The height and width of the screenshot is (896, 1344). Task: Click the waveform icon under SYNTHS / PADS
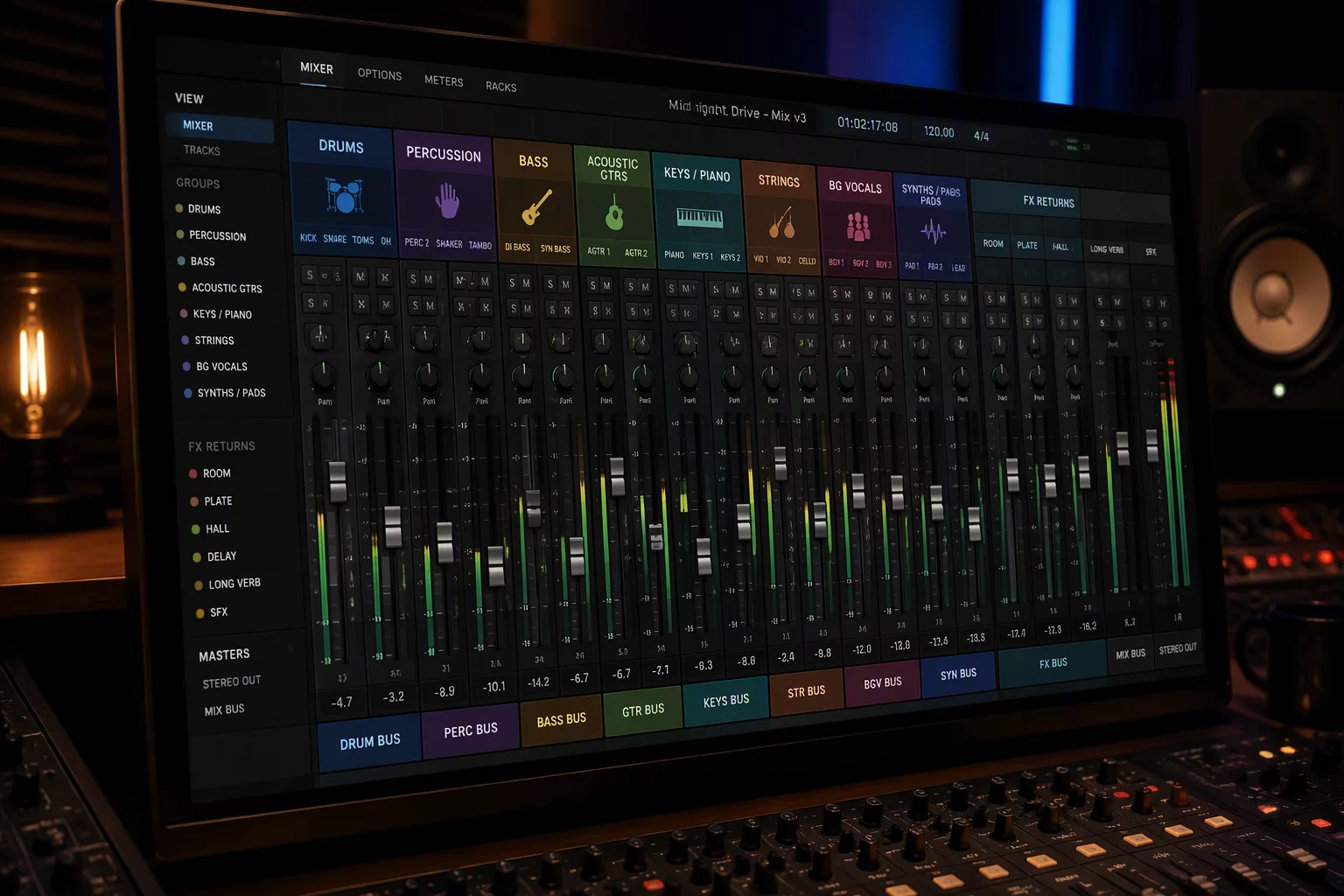(933, 232)
